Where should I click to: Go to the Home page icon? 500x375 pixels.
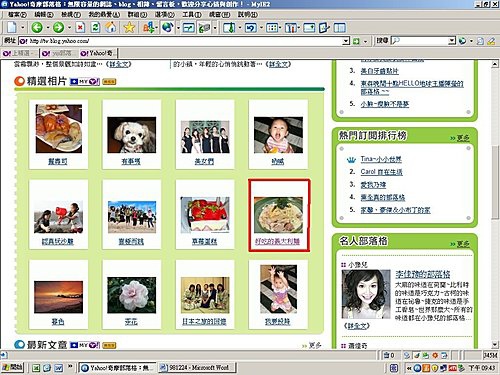[111, 27]
